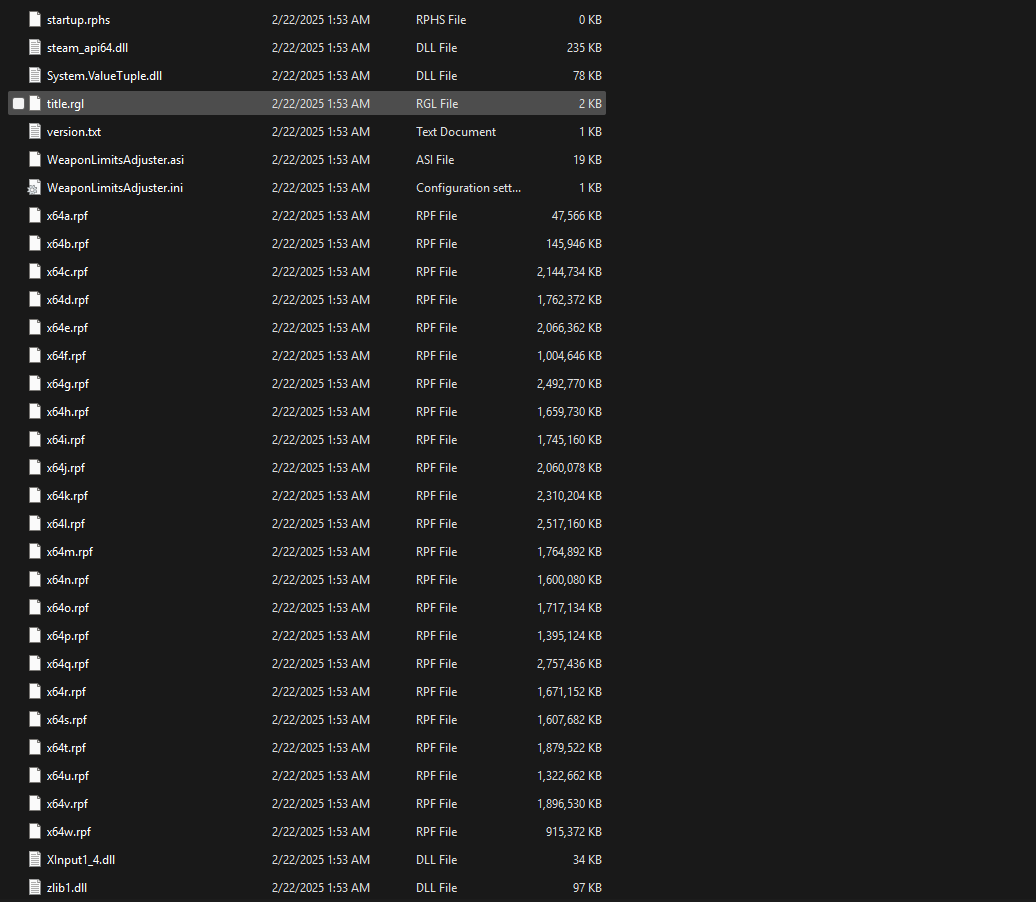Screen dimensions: 1036x902
Task: Click the WeaponLimitsAdjuster.asi file icon
Action: coord(35,160)
